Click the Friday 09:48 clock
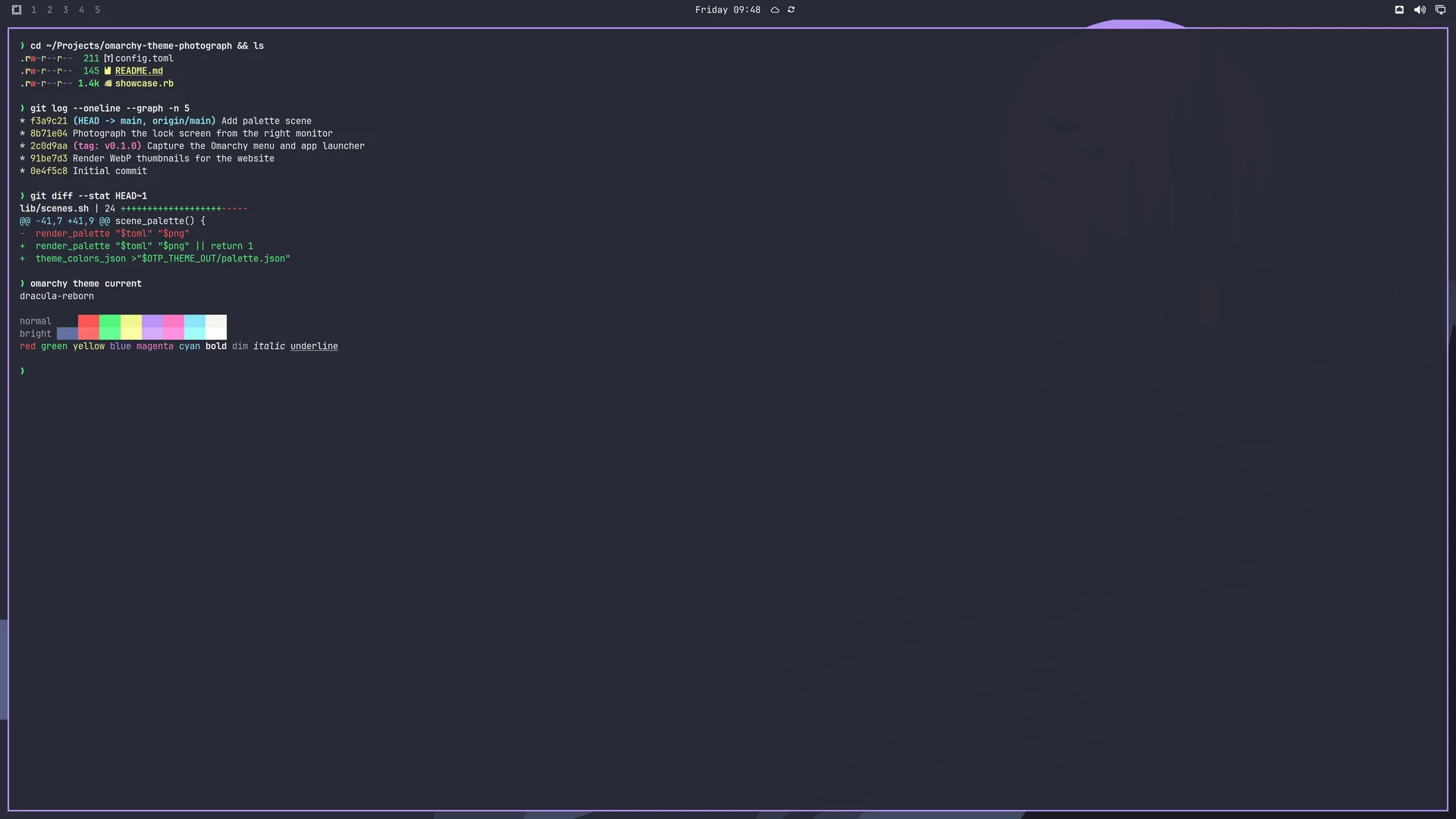Screen dimensions: 1456x819 coord(727,10)
